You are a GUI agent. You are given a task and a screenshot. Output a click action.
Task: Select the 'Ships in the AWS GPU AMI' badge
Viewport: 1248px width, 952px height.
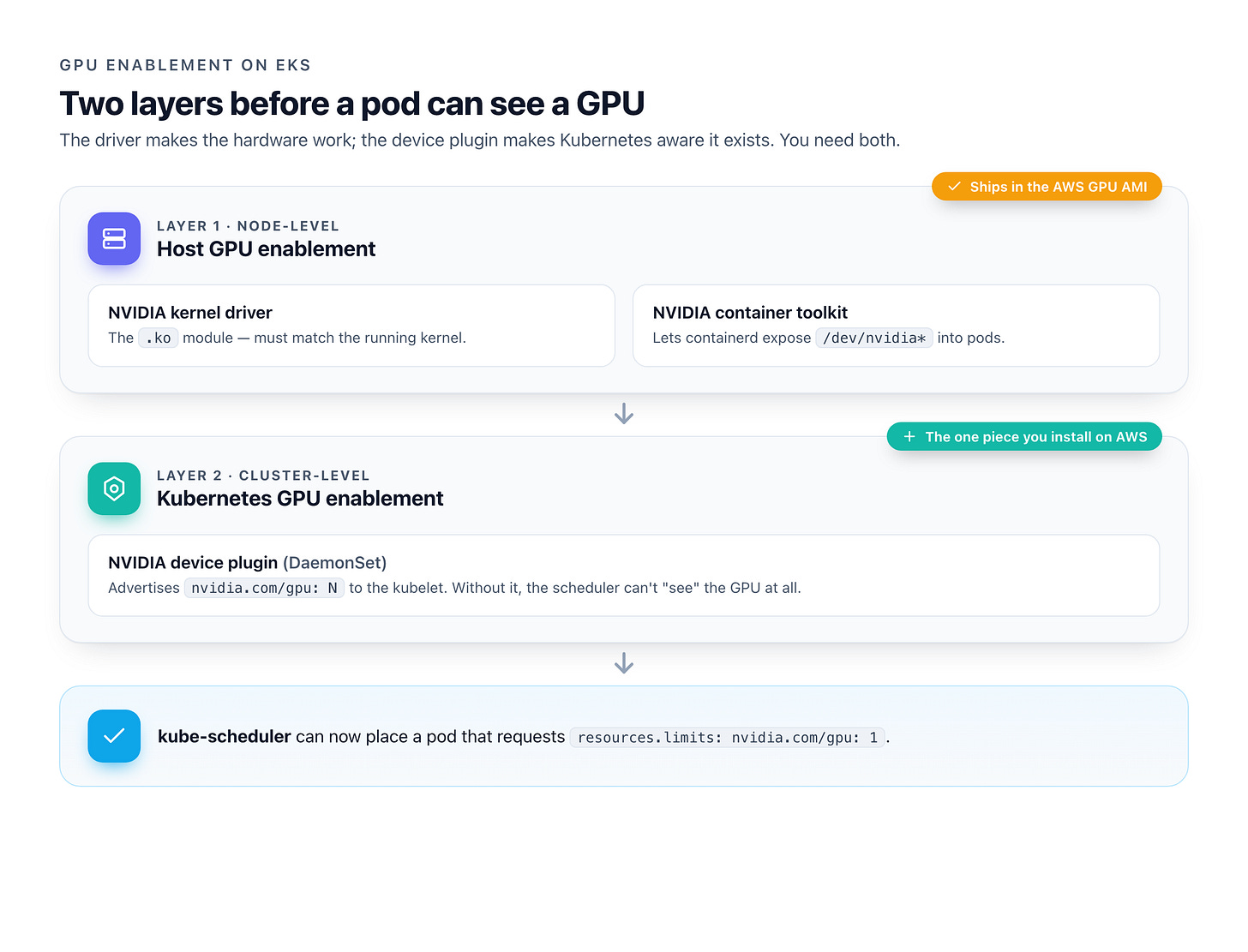[1047, 187]
